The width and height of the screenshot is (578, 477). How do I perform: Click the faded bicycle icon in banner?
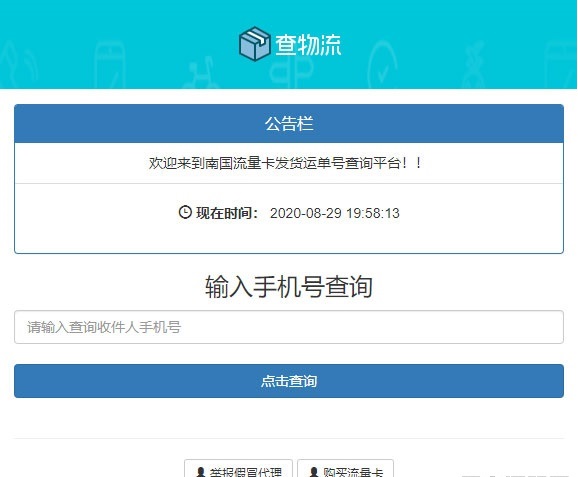[201, 74]
